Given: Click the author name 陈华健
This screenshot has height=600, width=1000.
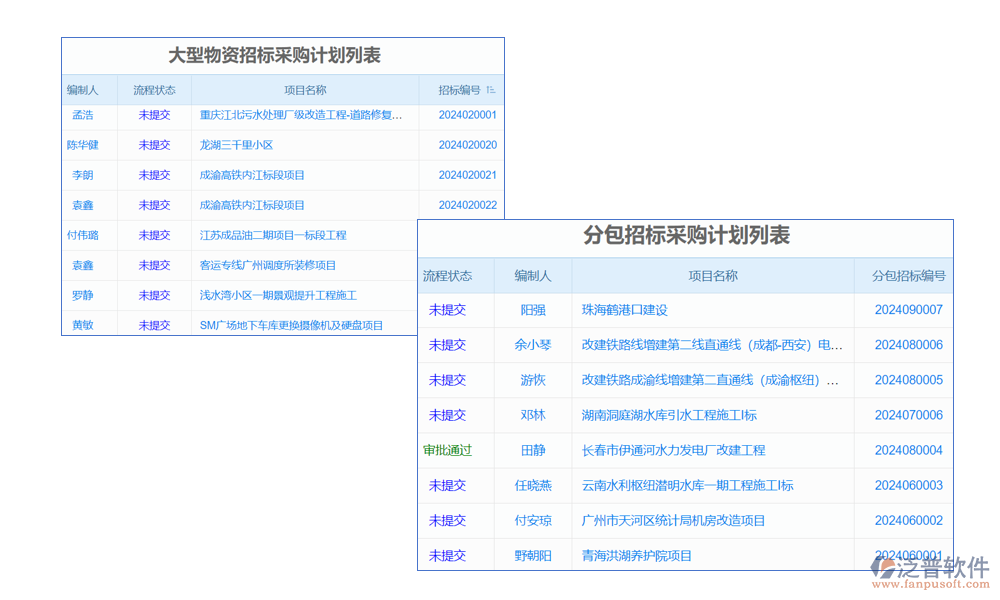Looking at the screenshot, I should [83, 145].
